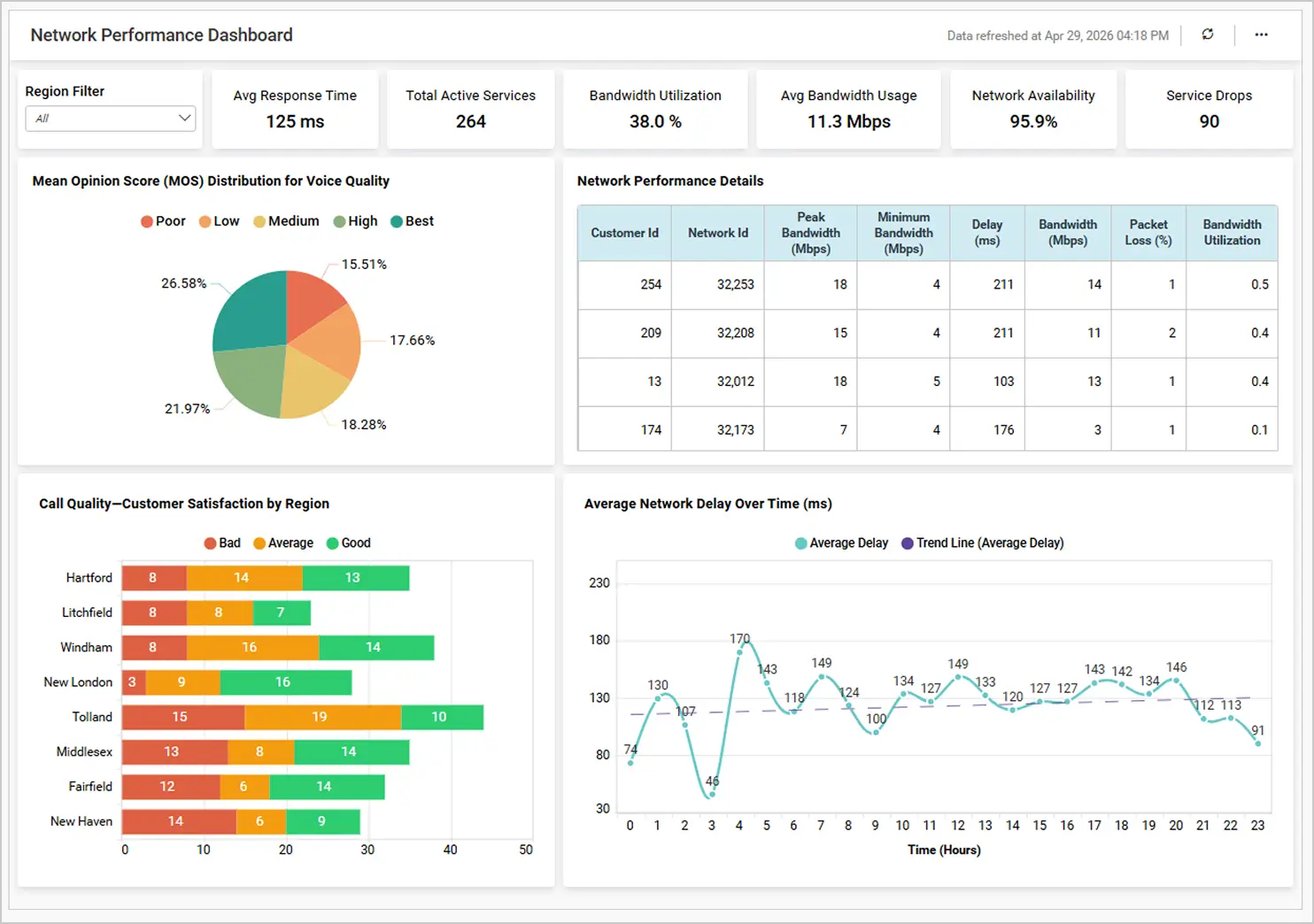The height and width of the screenshot is (924, 1314).
Task: Toggle the Best legend item
Action: (x=412, y=221)
